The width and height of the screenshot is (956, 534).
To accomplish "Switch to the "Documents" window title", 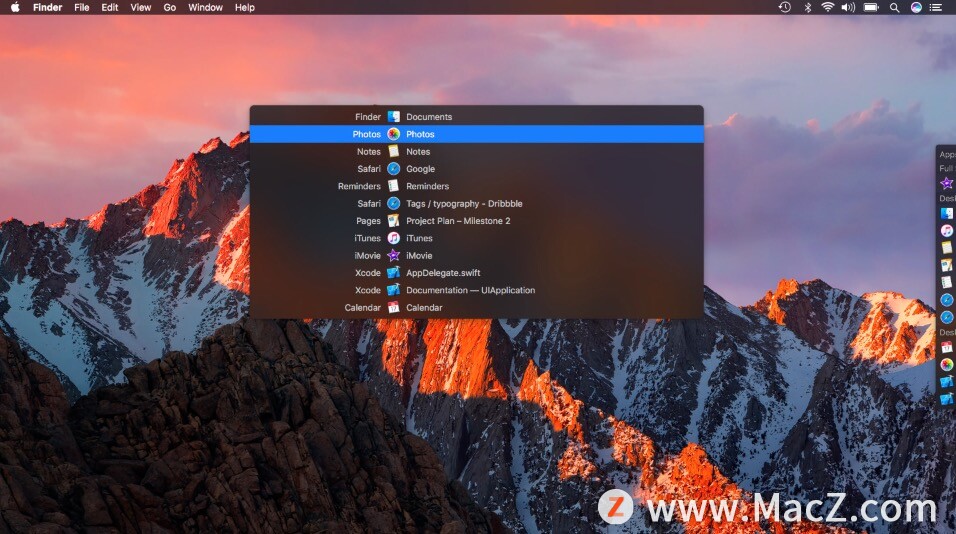I will tap(429, 117).
